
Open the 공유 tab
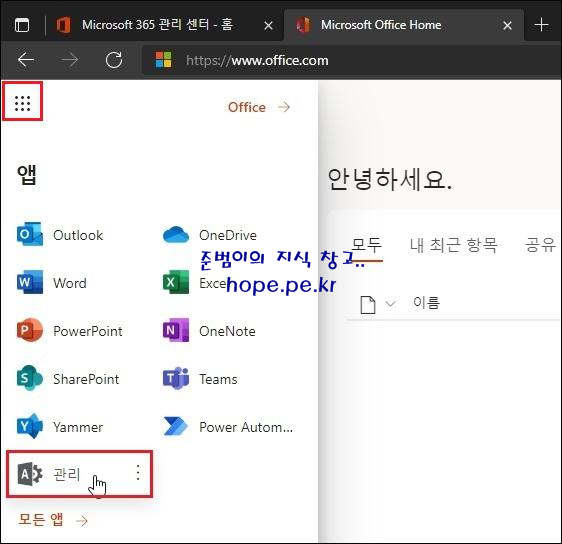pos(540,245)
